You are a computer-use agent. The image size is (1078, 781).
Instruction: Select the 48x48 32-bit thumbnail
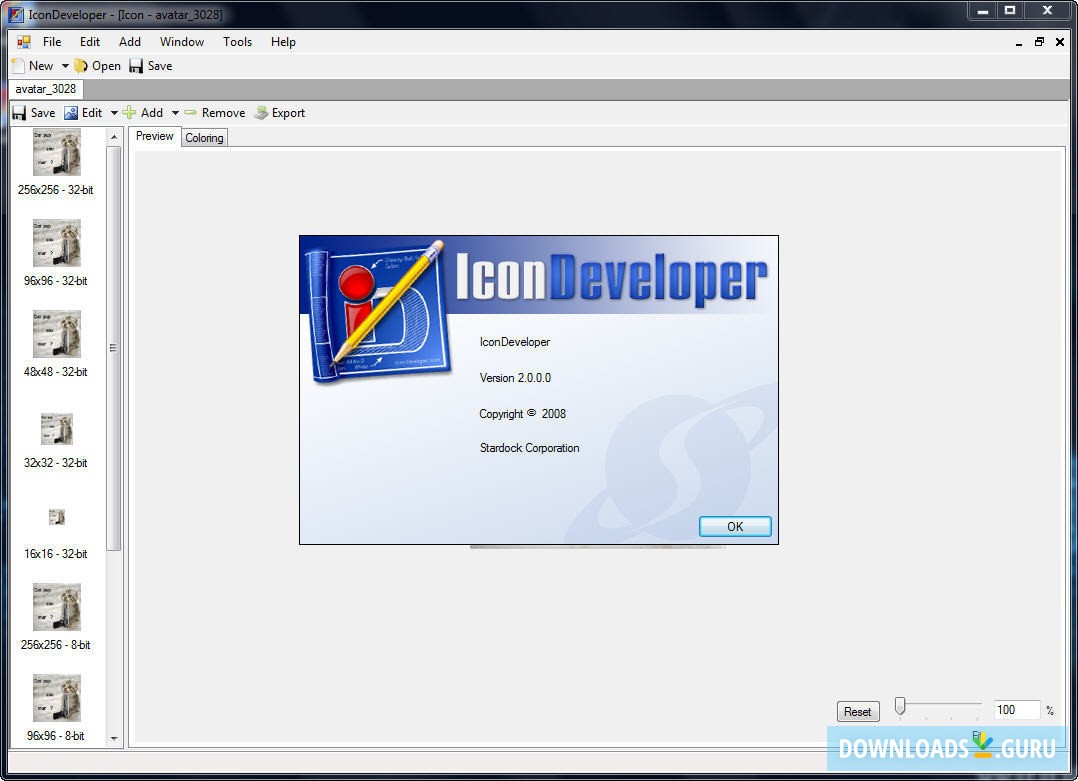[55, 335]
